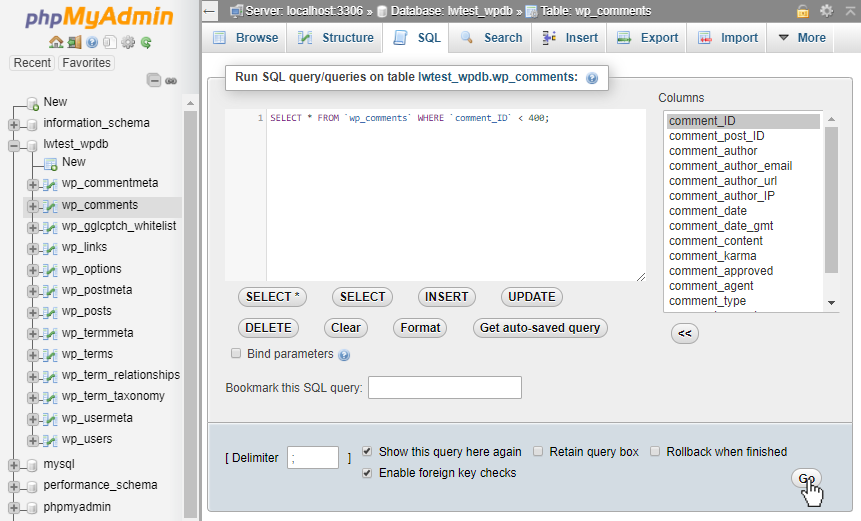Uncheck Show this query here again

(x=368, y=451)
